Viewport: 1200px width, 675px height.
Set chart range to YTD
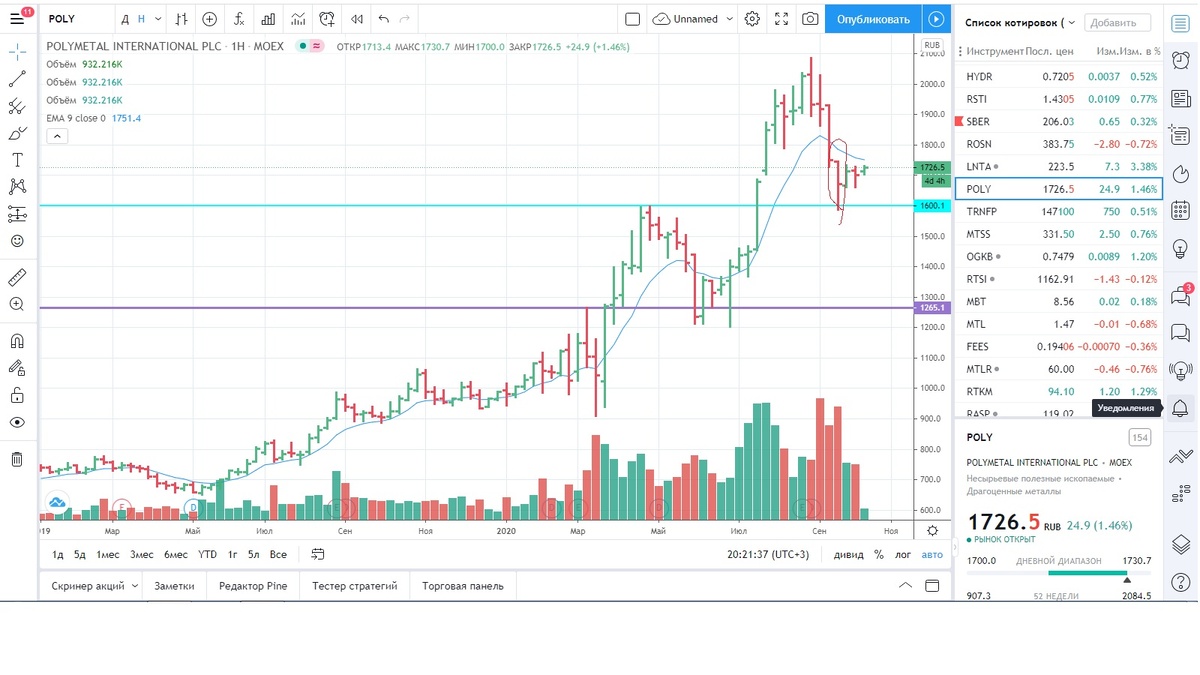click(x=207, y=554)
